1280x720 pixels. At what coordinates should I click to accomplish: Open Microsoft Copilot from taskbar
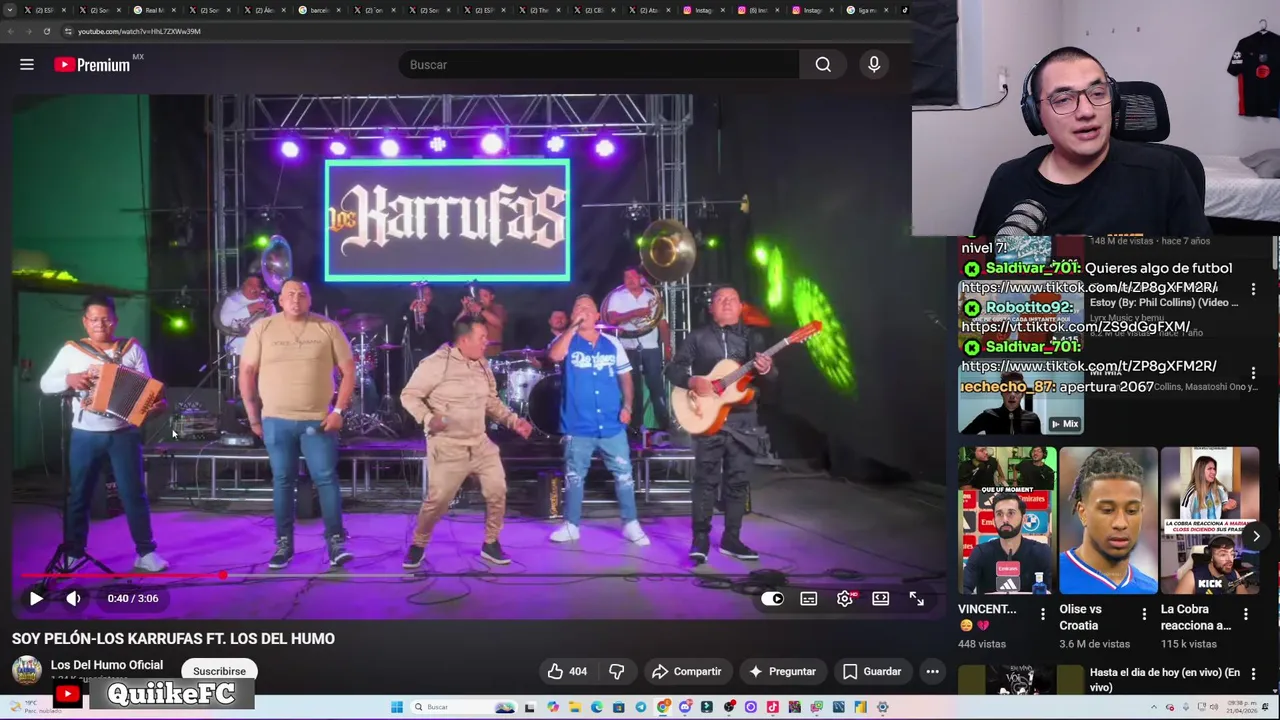pos(553,707)
